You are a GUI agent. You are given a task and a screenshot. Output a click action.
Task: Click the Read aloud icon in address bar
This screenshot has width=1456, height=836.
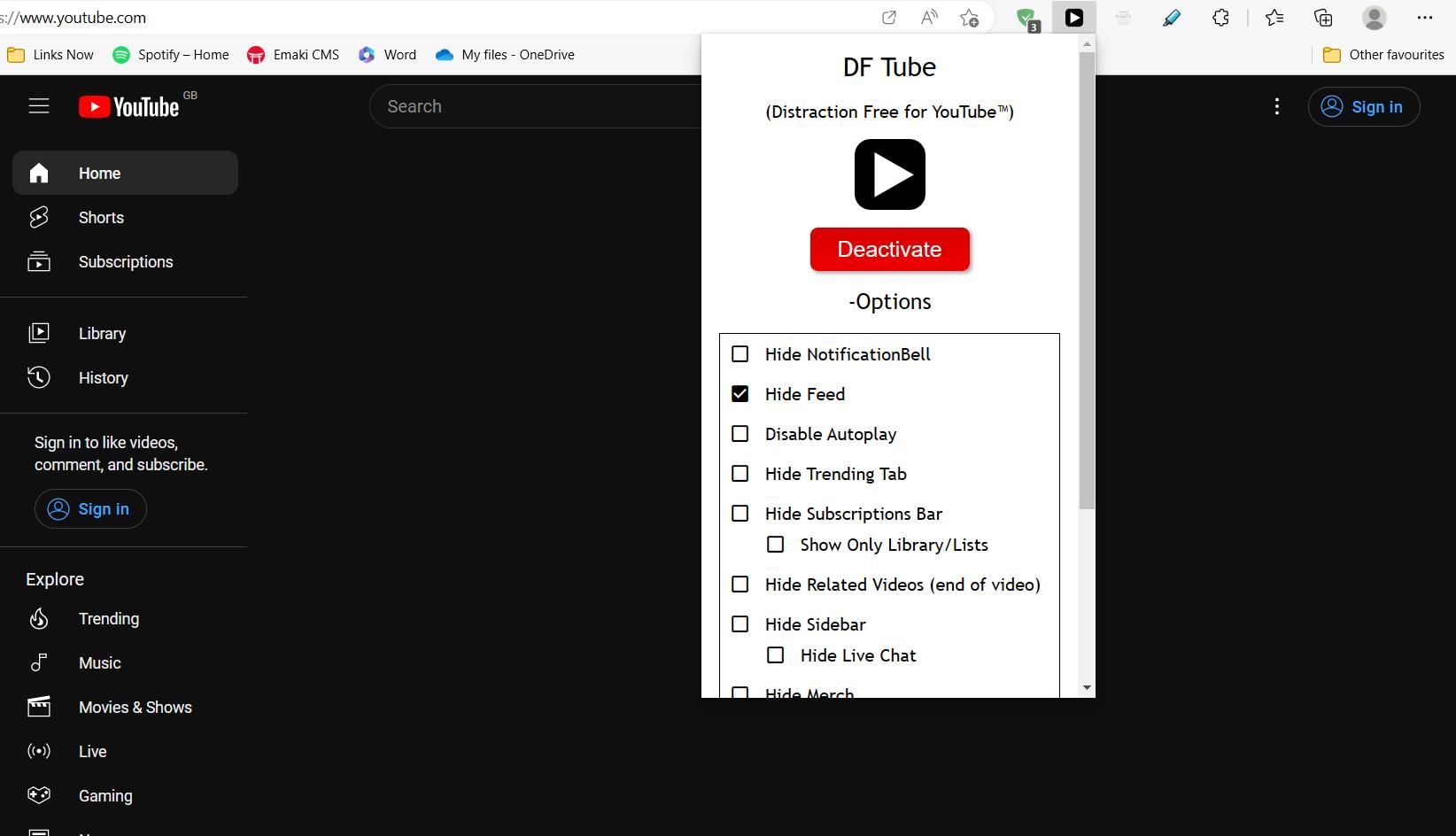929,18
